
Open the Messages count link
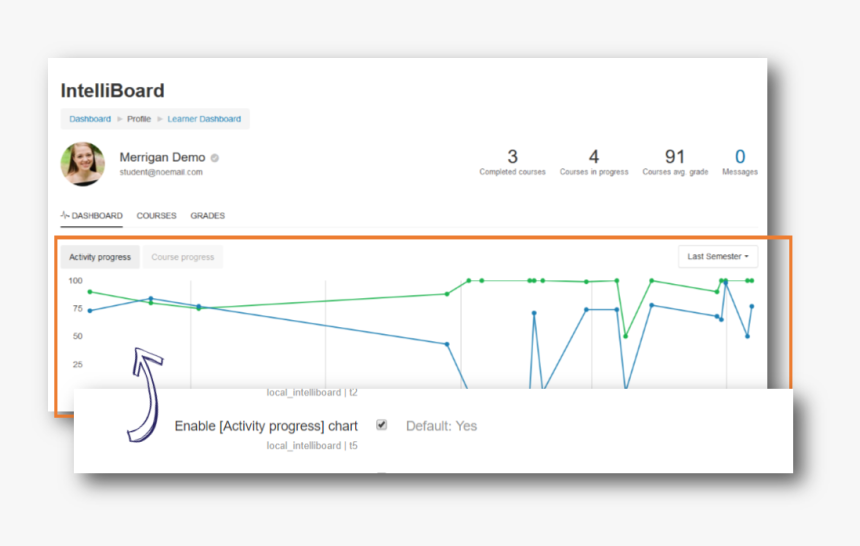pos(740,157)
